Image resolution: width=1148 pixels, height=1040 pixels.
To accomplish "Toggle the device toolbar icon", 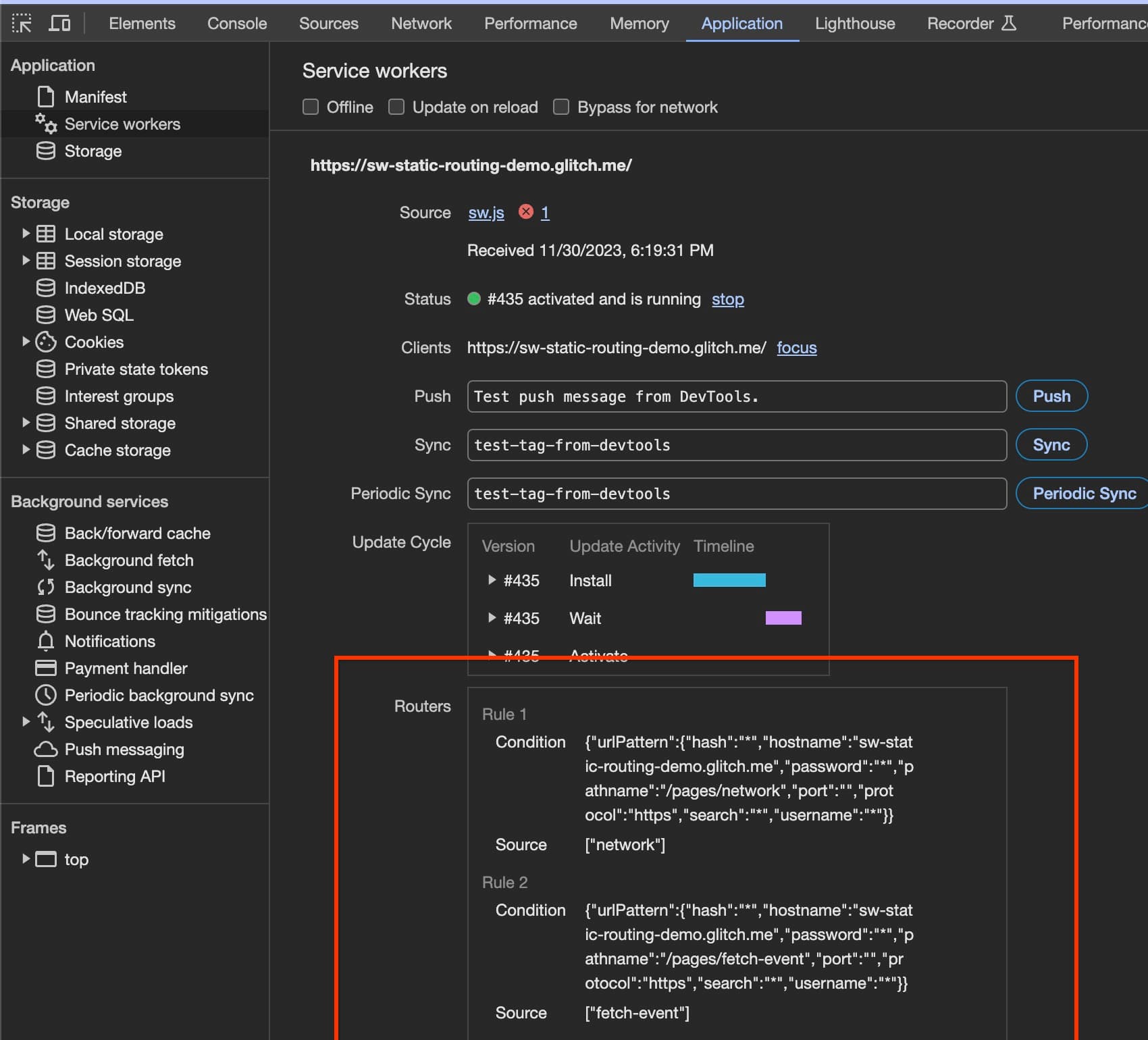I will [60, 23].
